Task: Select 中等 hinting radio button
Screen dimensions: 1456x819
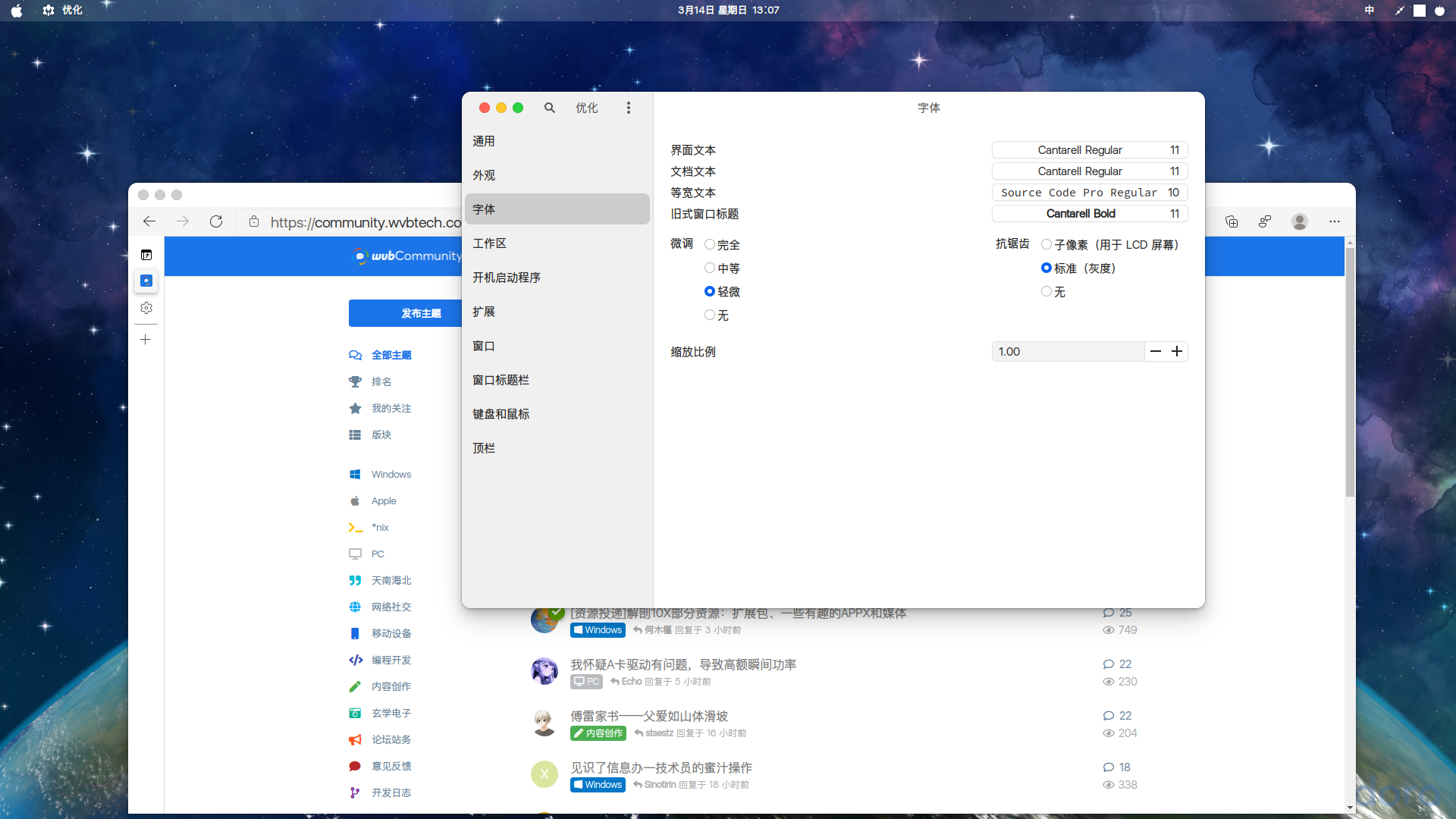Action: (710, 268)
